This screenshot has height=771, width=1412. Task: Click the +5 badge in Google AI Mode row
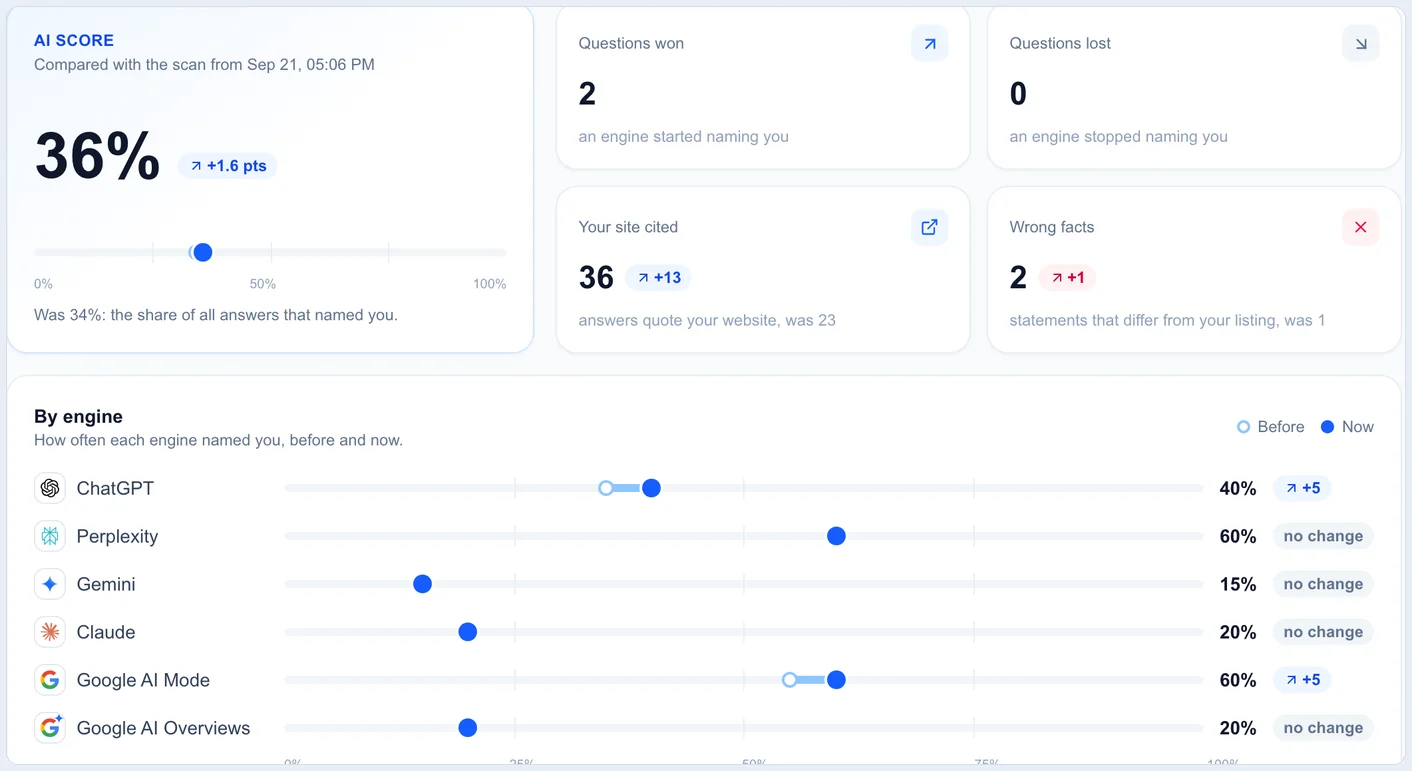[1302, 680]
